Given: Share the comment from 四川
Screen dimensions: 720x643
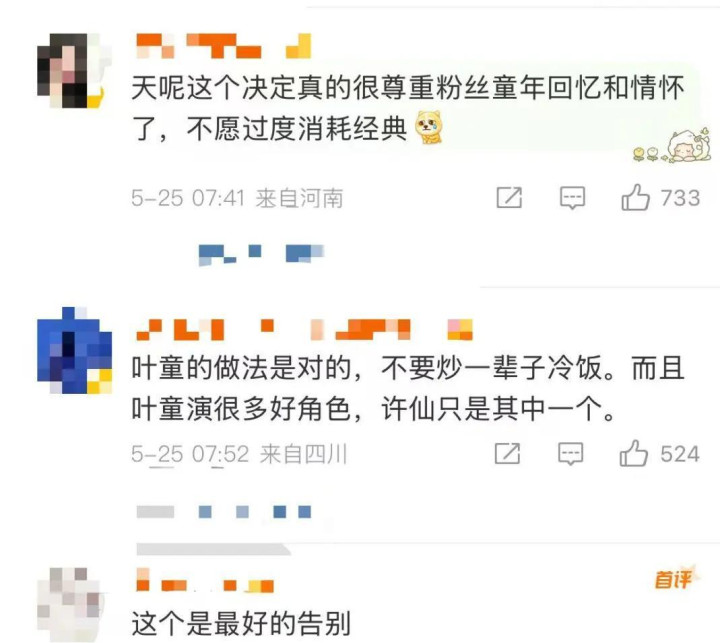Looking at the screenshot, I should pyautogui.click(x=507, y=453).
